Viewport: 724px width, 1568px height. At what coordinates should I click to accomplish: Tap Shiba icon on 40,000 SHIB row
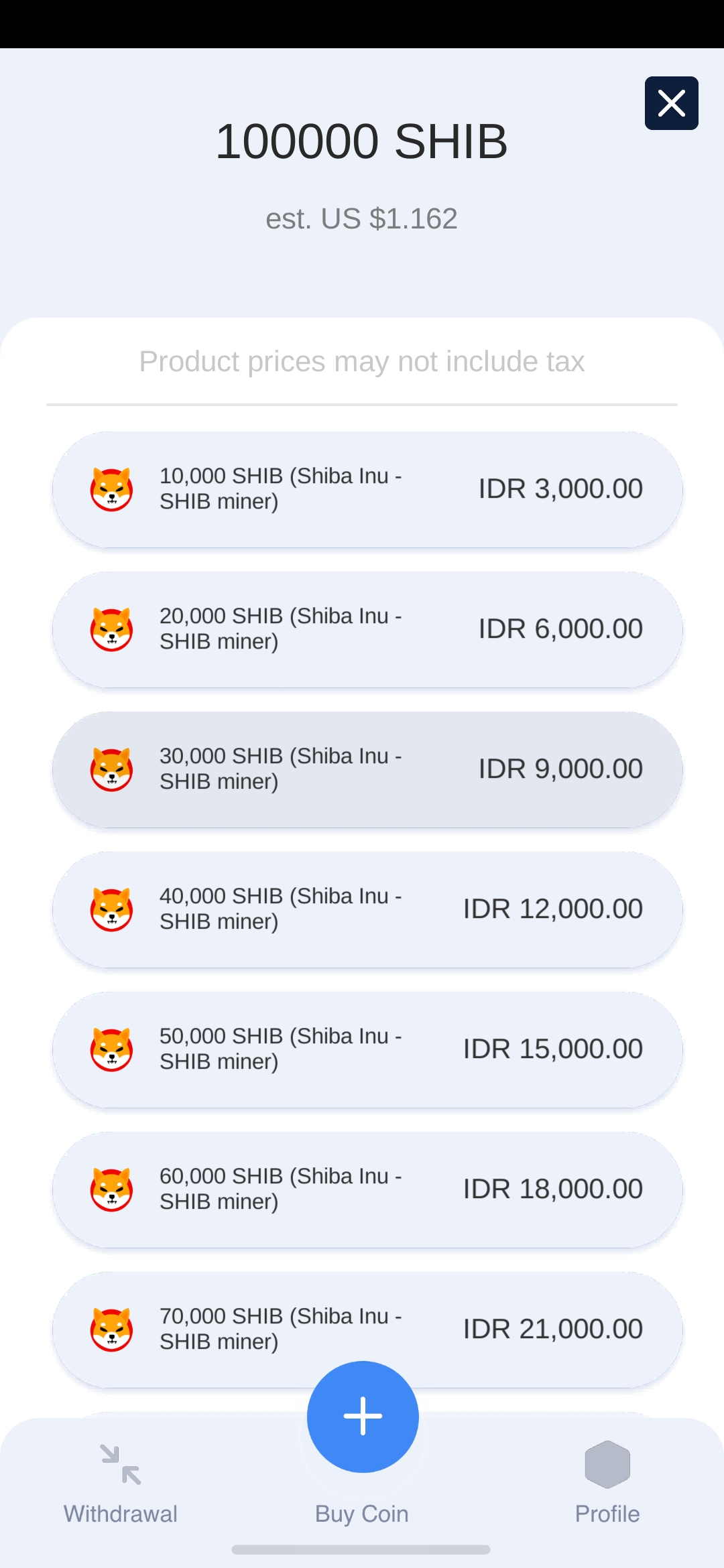tap(111, 910)
